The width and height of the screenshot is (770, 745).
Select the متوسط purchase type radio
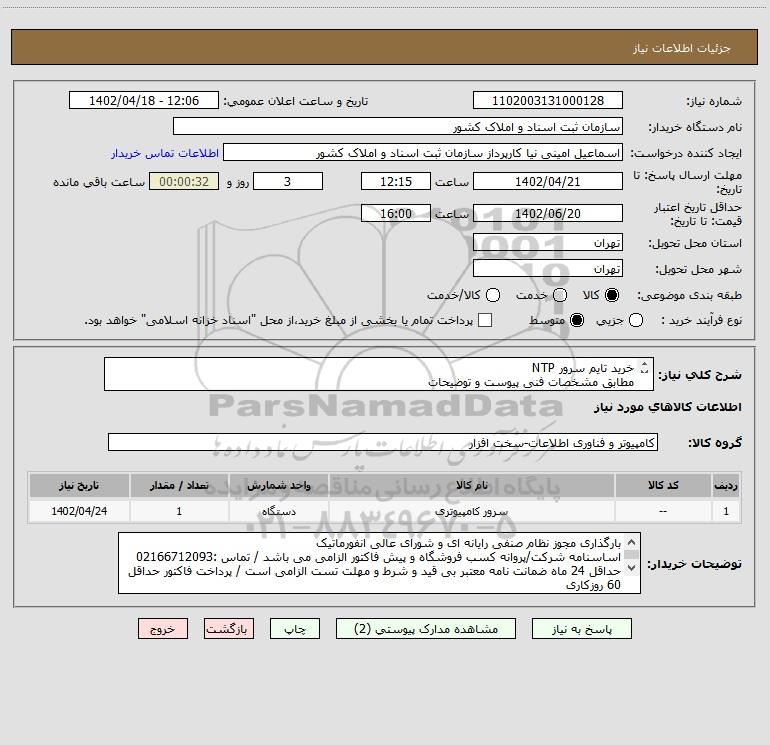[x=577, y=320]
